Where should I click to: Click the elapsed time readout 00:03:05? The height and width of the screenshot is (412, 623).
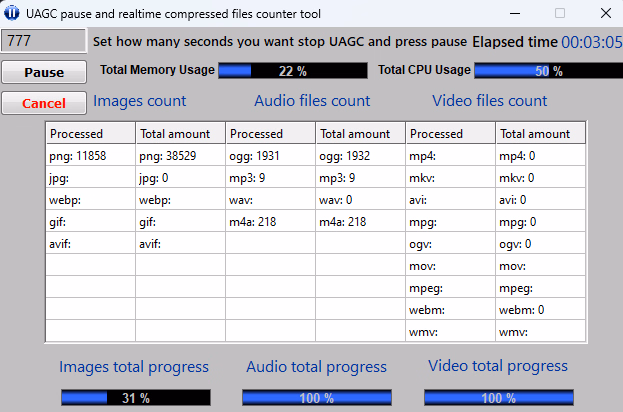pos(591,42)
